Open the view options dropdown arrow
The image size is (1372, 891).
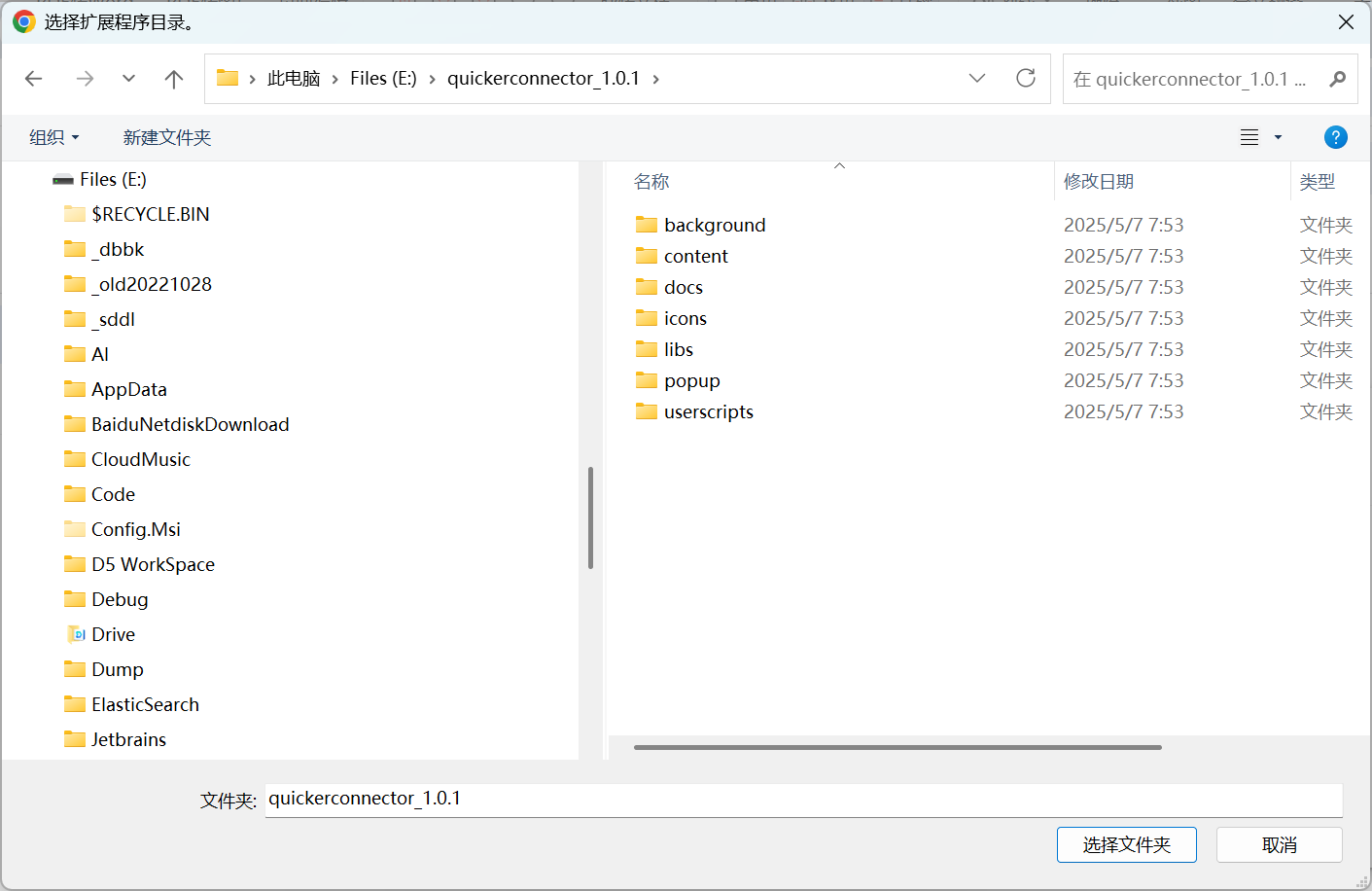[1278, 137]
